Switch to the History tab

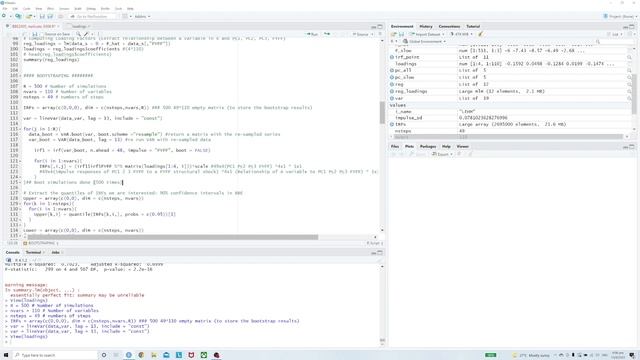(x=426, y=27)
